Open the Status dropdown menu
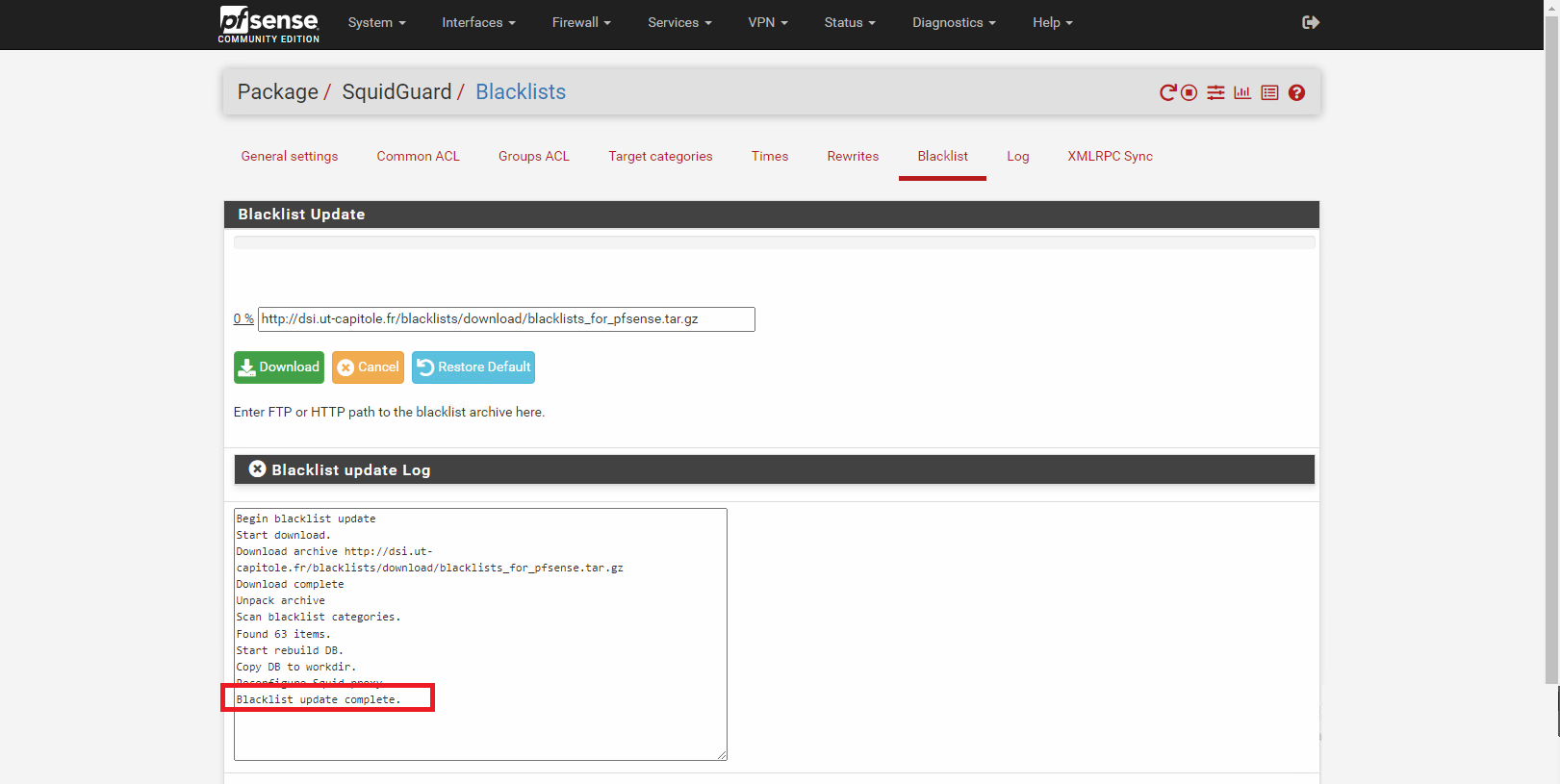Image resolution: width=1560 pixels, height=784 pixels. 850,22
